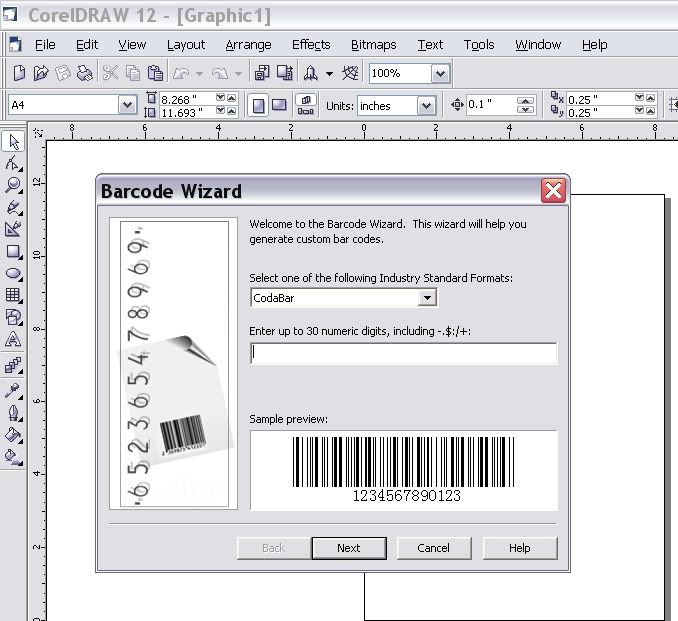
Task: Select the Basic Shapes tool
Action: coord(13,317)
